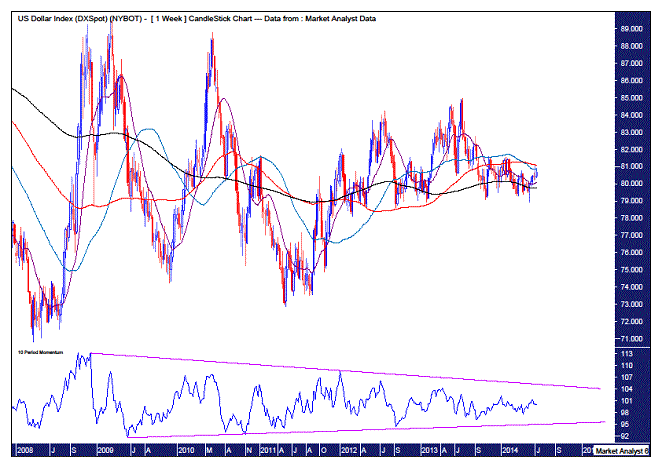Select the 2013 marker on the time axis
The height and width of the screenshot is (470, 664).
coord(429,450)
